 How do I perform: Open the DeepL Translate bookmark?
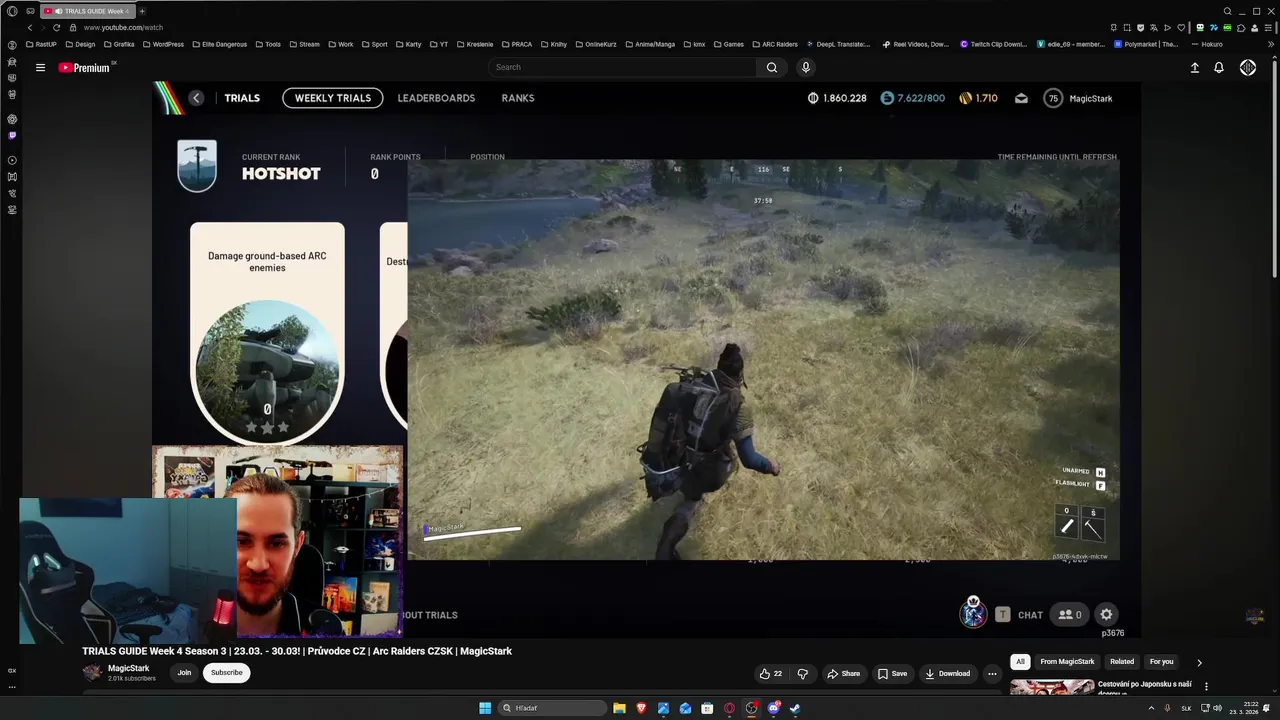click(837, 44)
